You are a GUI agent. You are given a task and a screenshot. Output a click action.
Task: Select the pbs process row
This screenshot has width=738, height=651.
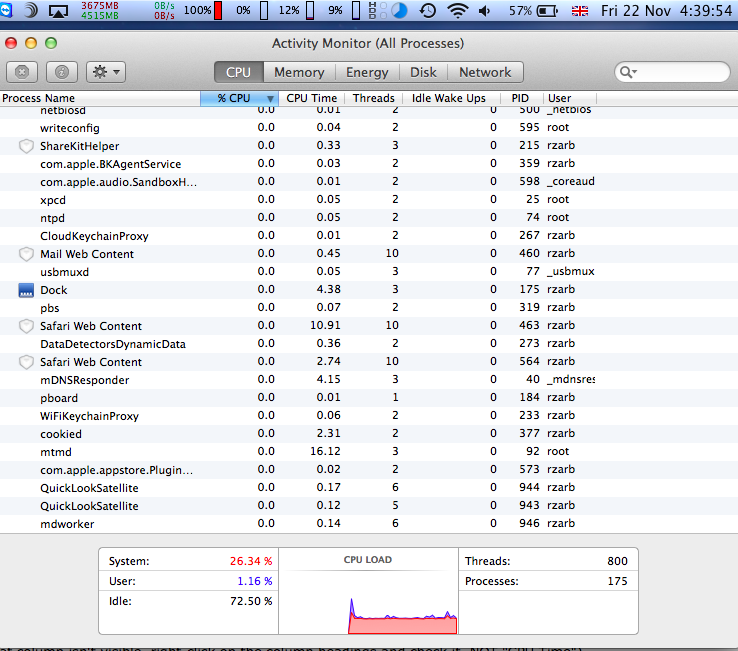pos(369,308)
